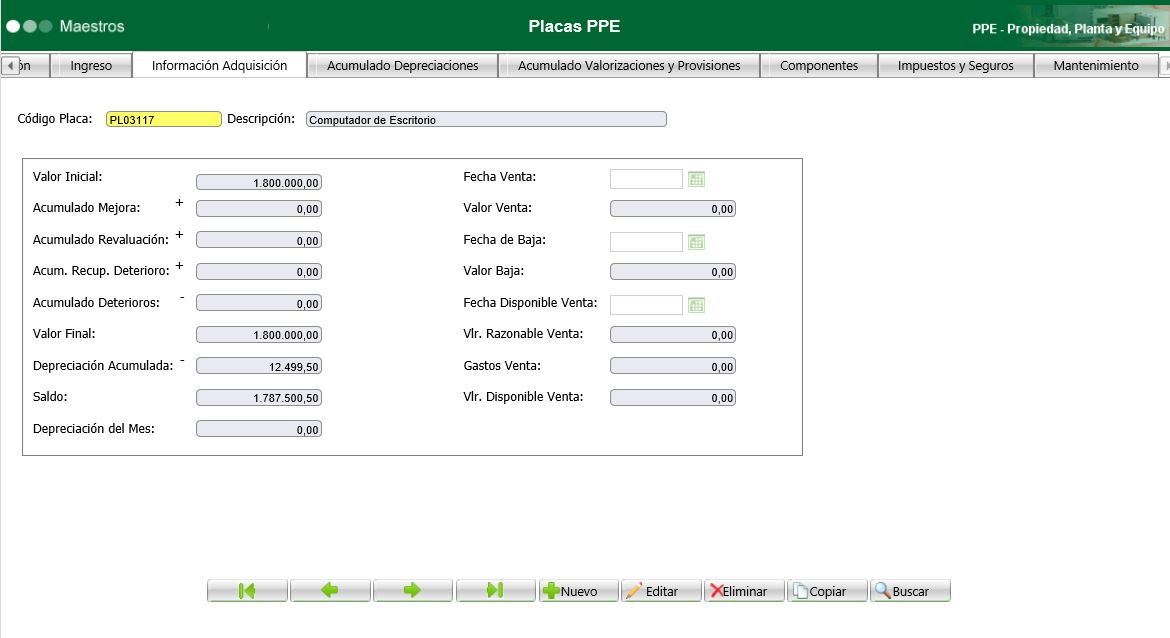The image size is (1170, 638).
Task: Open Mantenimiento tab
Action: tap(1095, 66)
